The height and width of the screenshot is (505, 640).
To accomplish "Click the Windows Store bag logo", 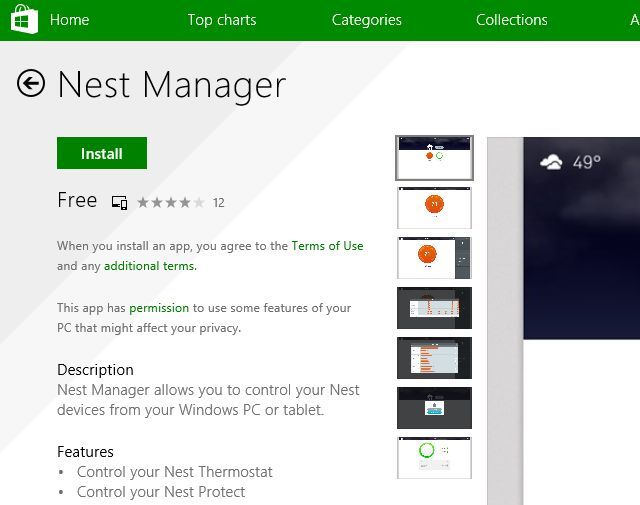I will click(24, 19).
